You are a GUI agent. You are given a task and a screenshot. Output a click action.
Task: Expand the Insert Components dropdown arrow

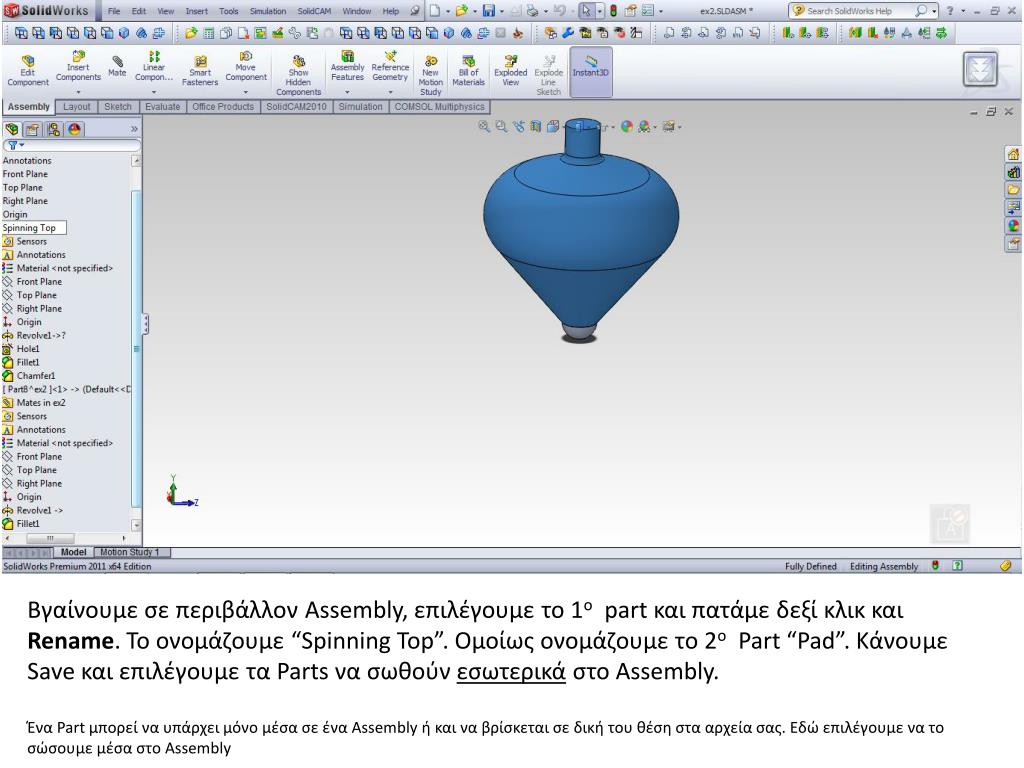tap(78, 93)
